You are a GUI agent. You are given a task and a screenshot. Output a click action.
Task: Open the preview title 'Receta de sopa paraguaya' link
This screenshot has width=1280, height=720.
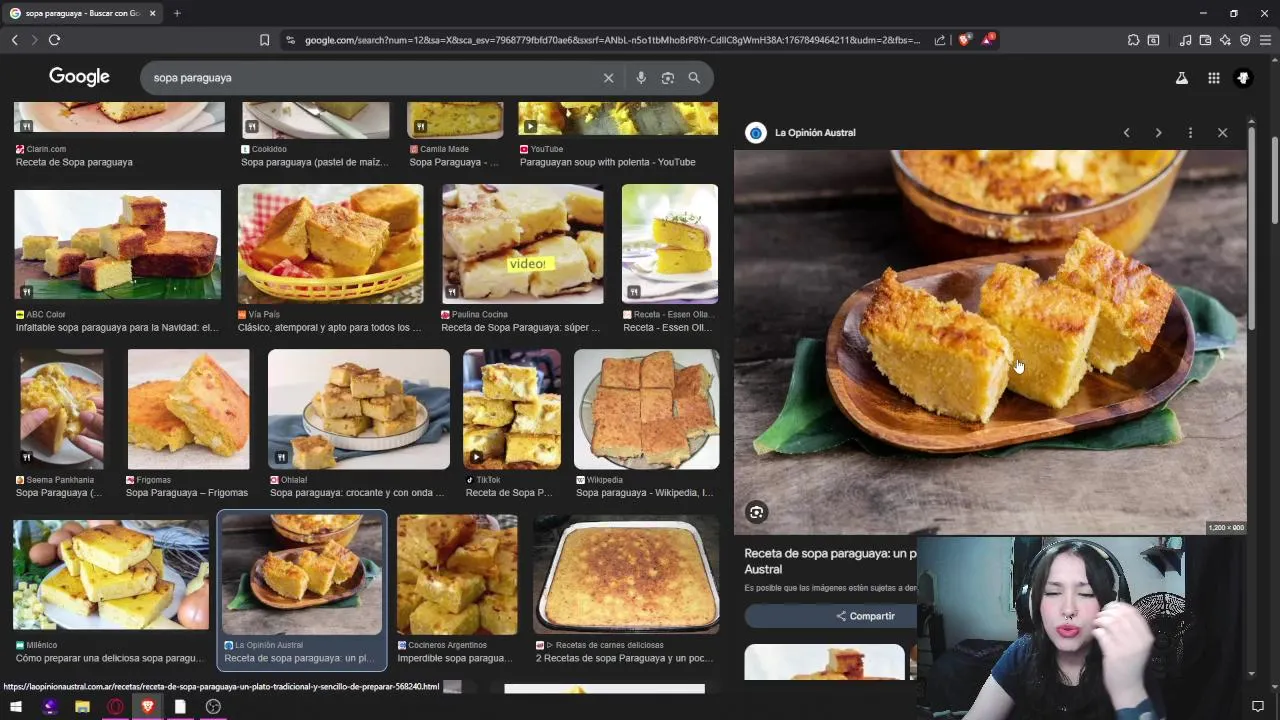830,561
